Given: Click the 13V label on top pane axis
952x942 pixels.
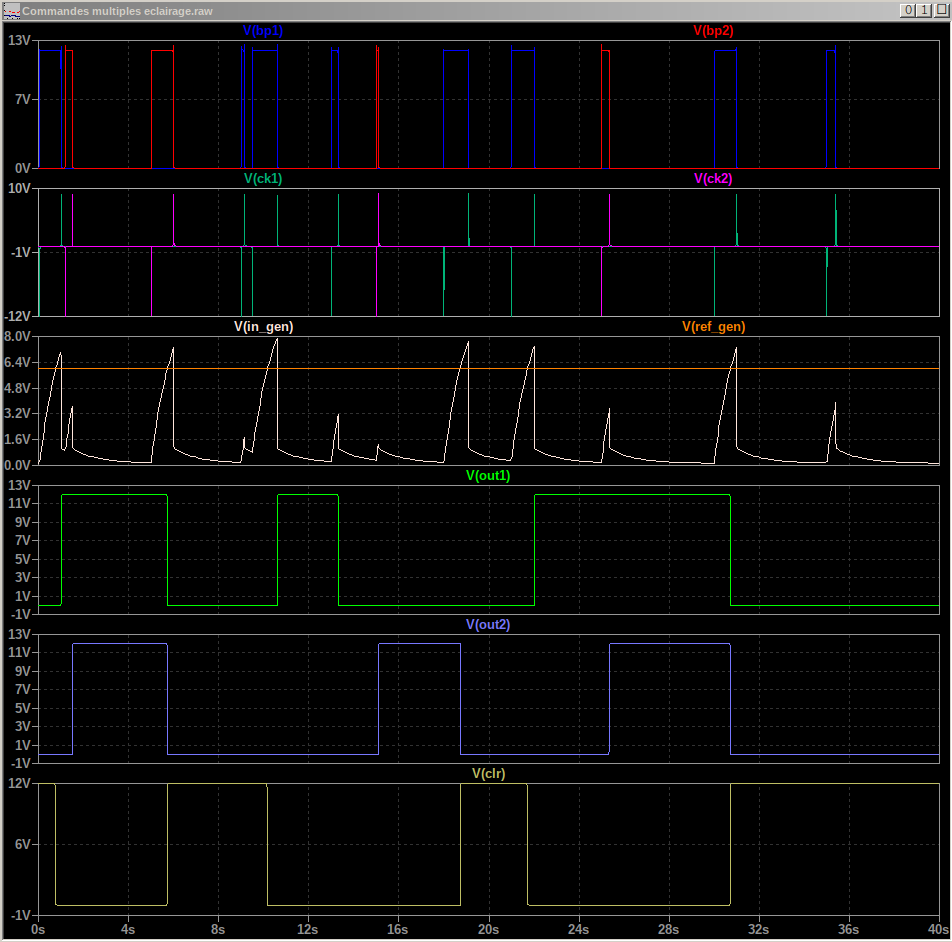Looking at the screenshot, I should pyautogui.click(x=20, y=41).
